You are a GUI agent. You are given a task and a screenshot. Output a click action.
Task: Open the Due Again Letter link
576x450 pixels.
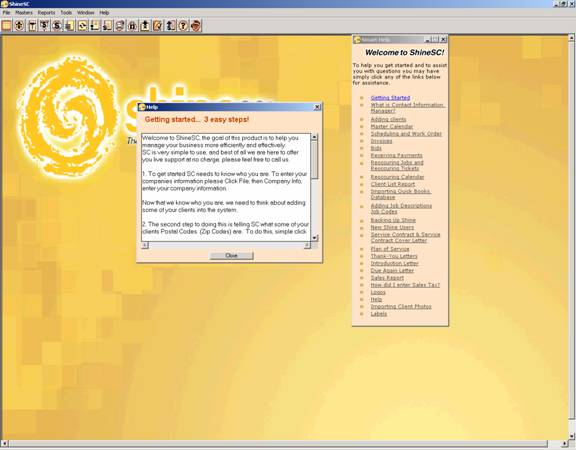[392, 270]
